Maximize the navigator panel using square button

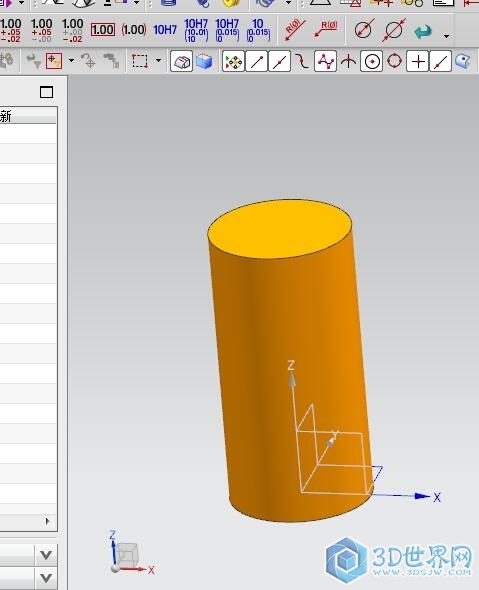click(x=46, y=92)
